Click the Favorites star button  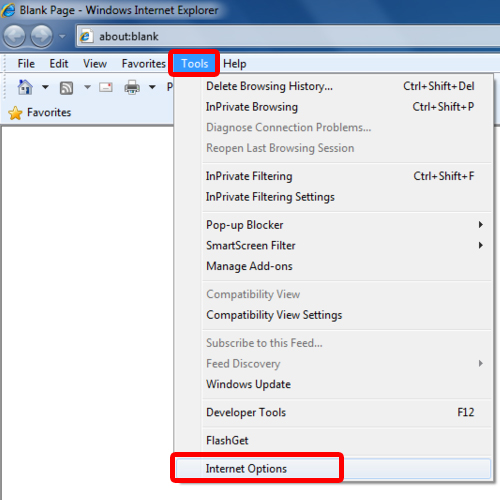40,113
